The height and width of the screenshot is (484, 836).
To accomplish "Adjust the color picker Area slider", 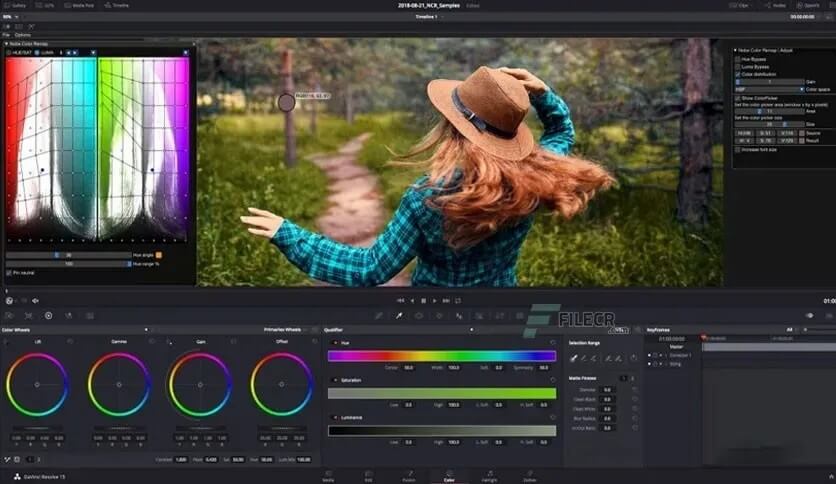I will tap(769, 111).
